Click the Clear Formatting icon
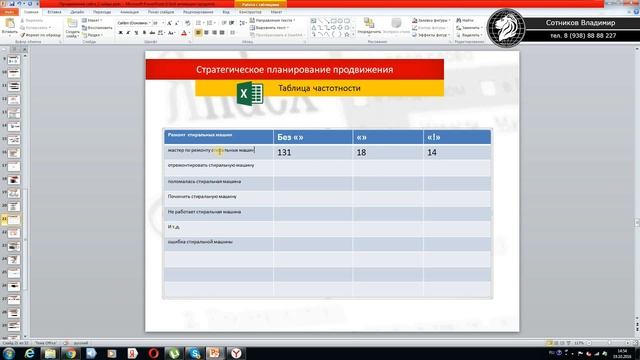This screenshot has height=360, width=640. point(187,23)
